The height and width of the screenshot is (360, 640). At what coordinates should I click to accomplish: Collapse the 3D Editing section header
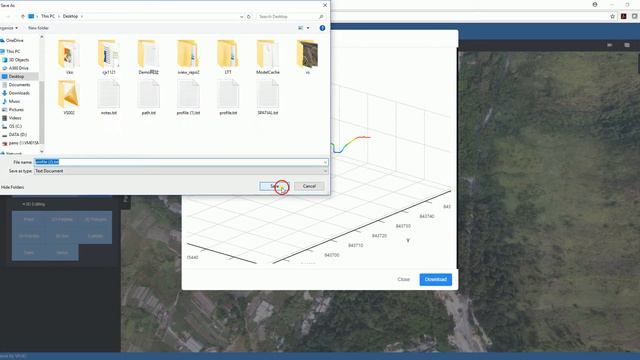tap(34, 204)
